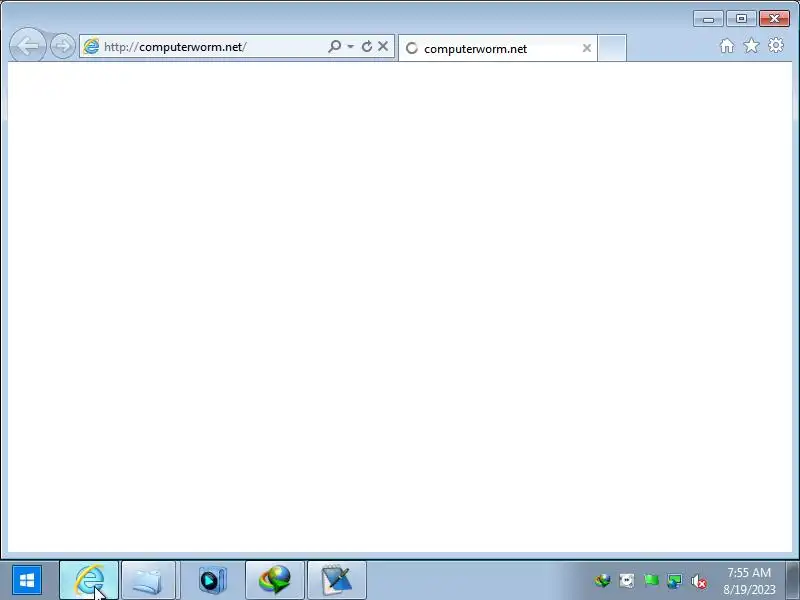Viewport: 800px width, 600px height.
Task: Open the Internet Download Manager taskbar icon
Action: (x=274, y=580)
